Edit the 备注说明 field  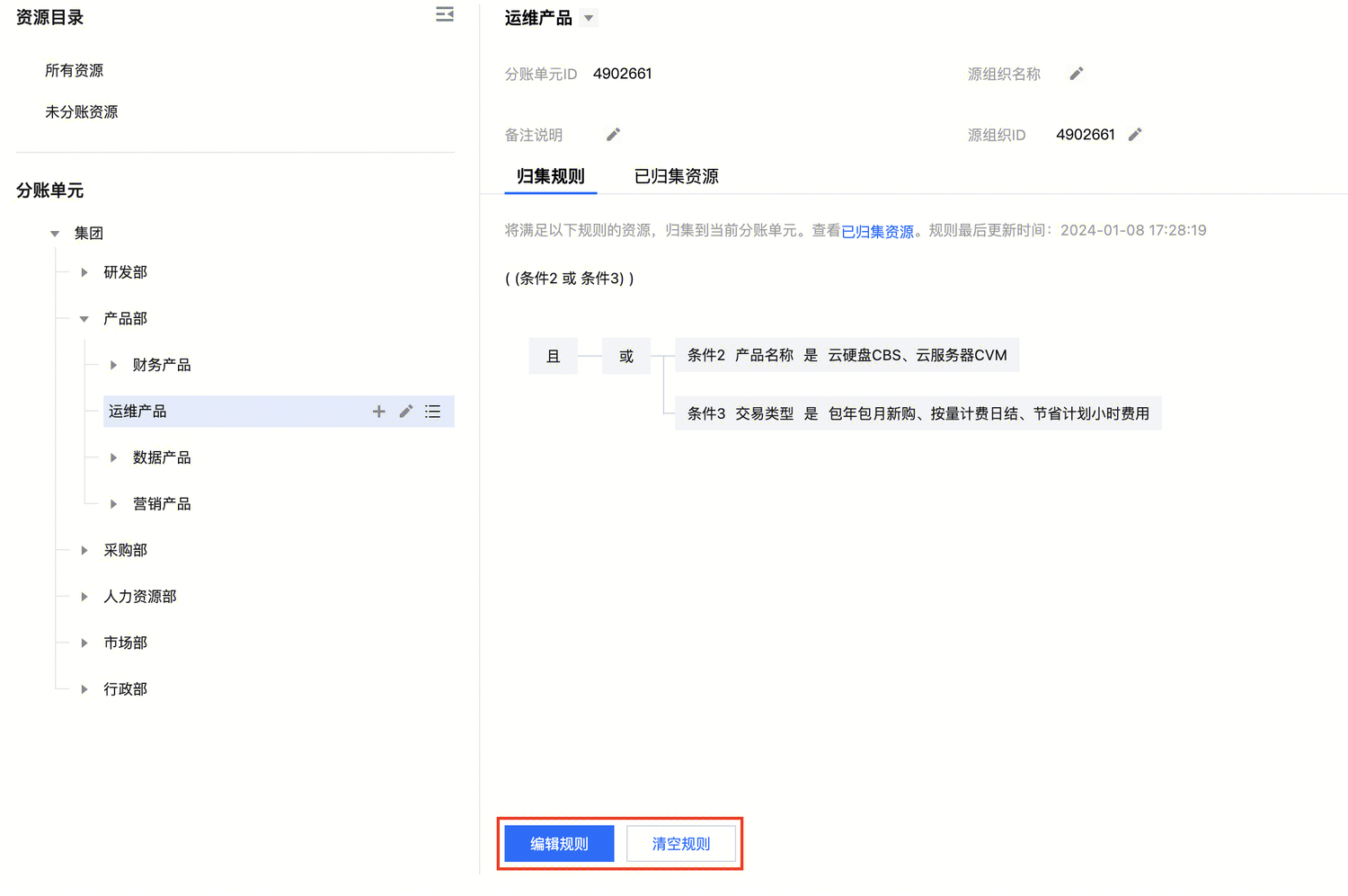pyautogui.click(x=614, y=135)
